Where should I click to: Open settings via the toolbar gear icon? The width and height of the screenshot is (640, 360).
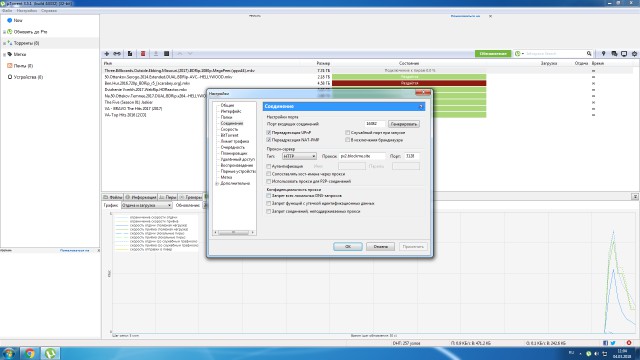[x=634, y=53]
